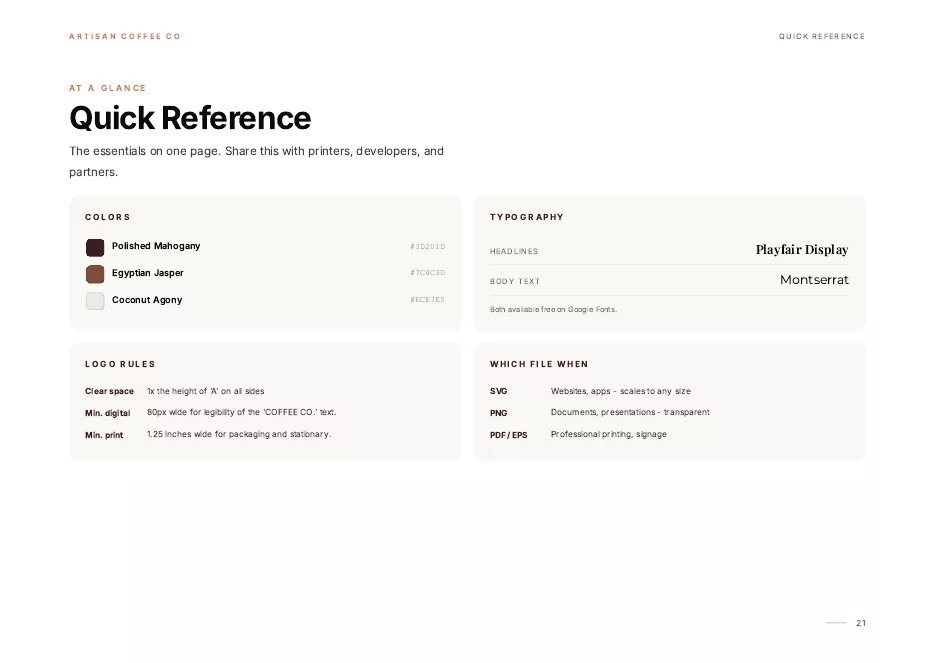Click the small "QUICK REFERENCE" header label
The height and width of the screenshot is (663, 936).
[822, 36]
